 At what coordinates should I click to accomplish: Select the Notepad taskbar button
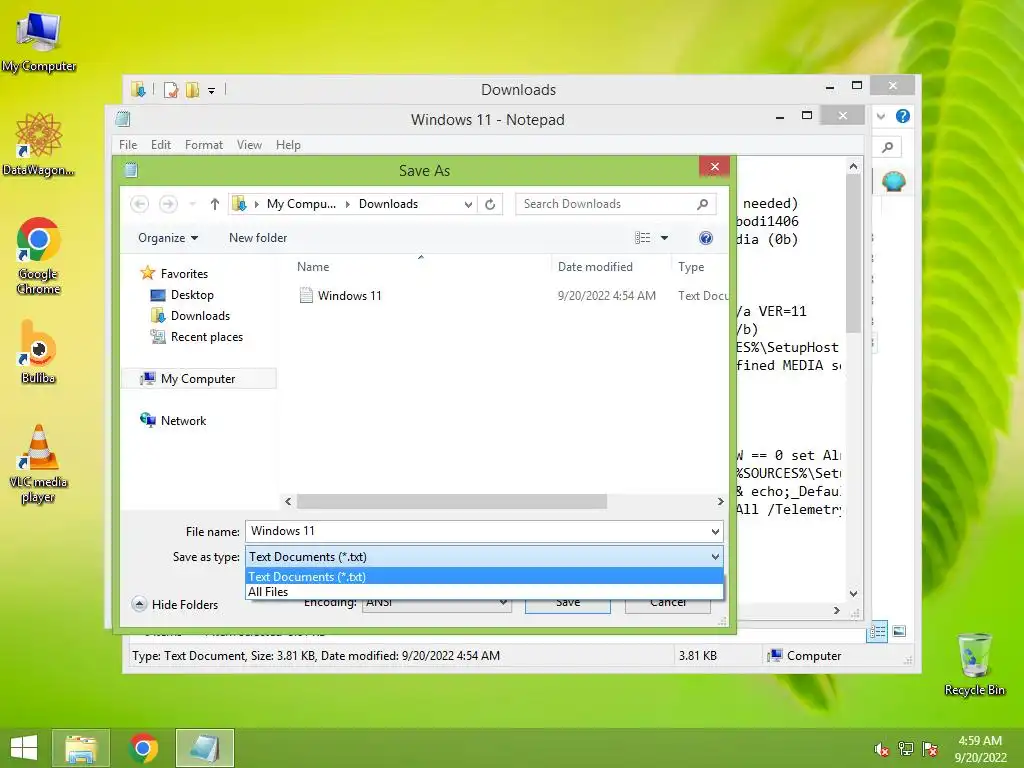204,748
